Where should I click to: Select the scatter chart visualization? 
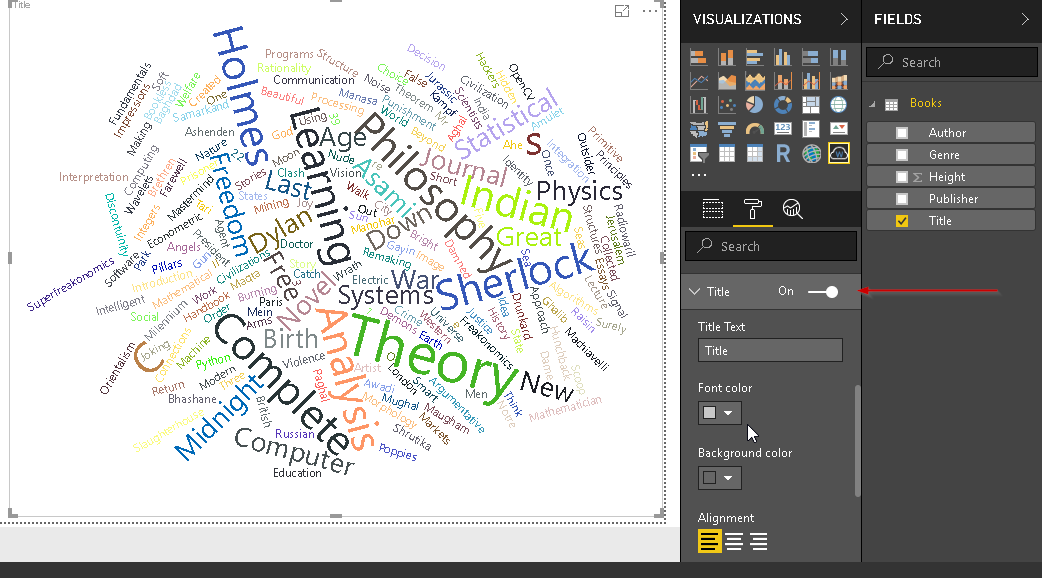726,105
